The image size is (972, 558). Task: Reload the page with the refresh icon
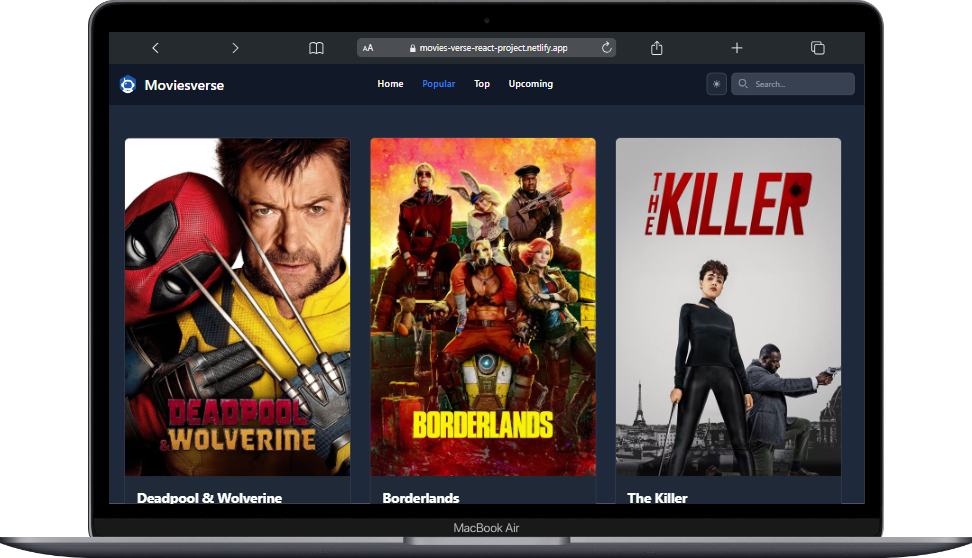[x=606, y=47]
